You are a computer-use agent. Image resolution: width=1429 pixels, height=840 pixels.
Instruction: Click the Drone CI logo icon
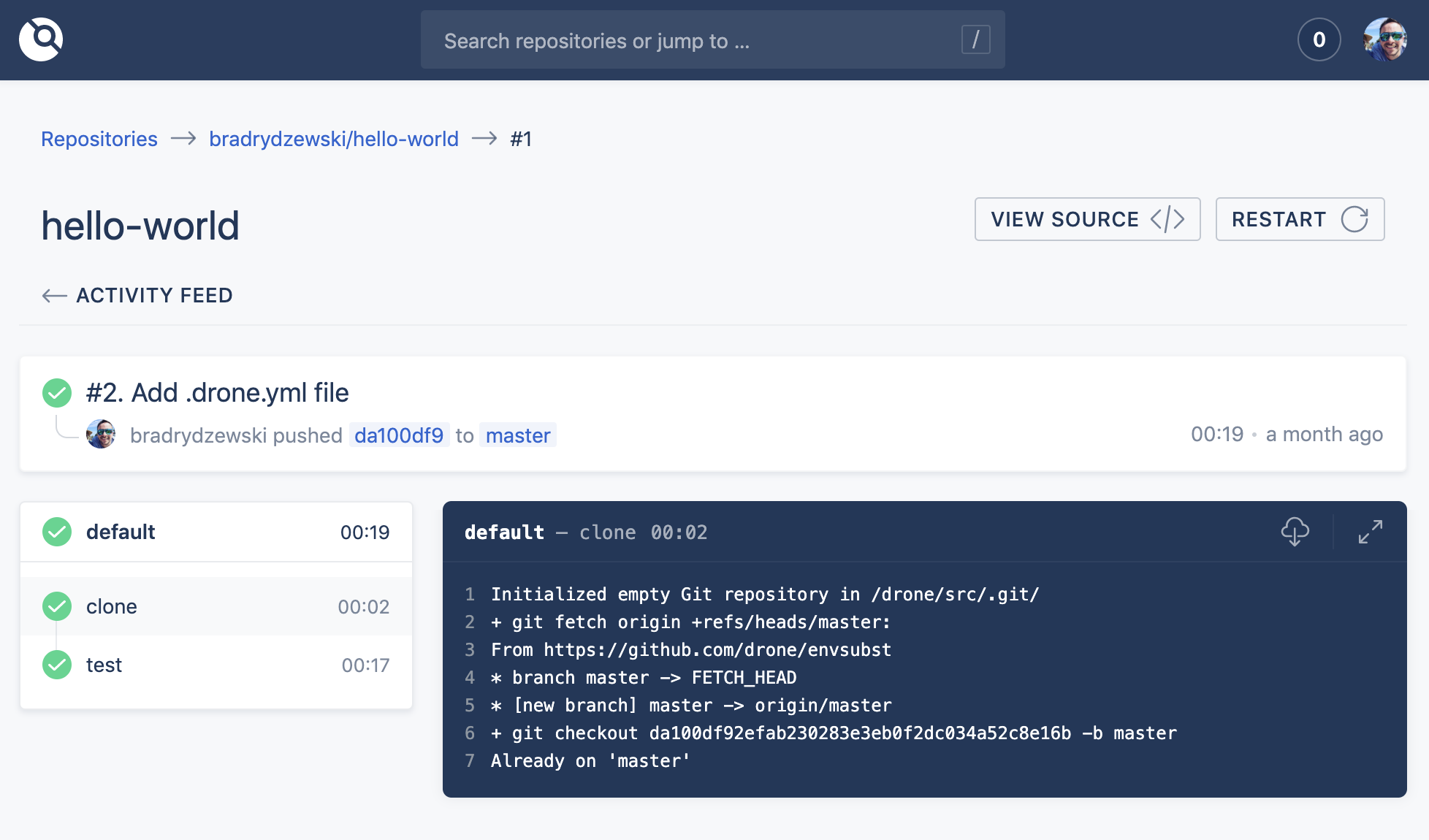coord(40,39)
